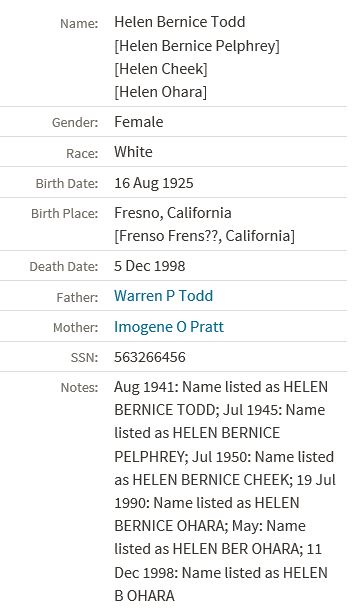
Task: Click the Notes field label
Action: (x=79, y=387)
